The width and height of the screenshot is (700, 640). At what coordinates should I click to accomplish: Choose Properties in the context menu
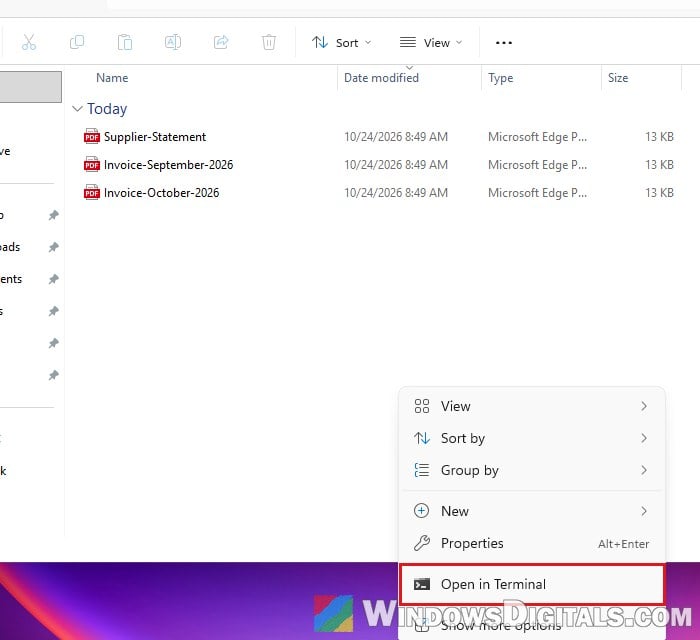click(x=532, y=543)
